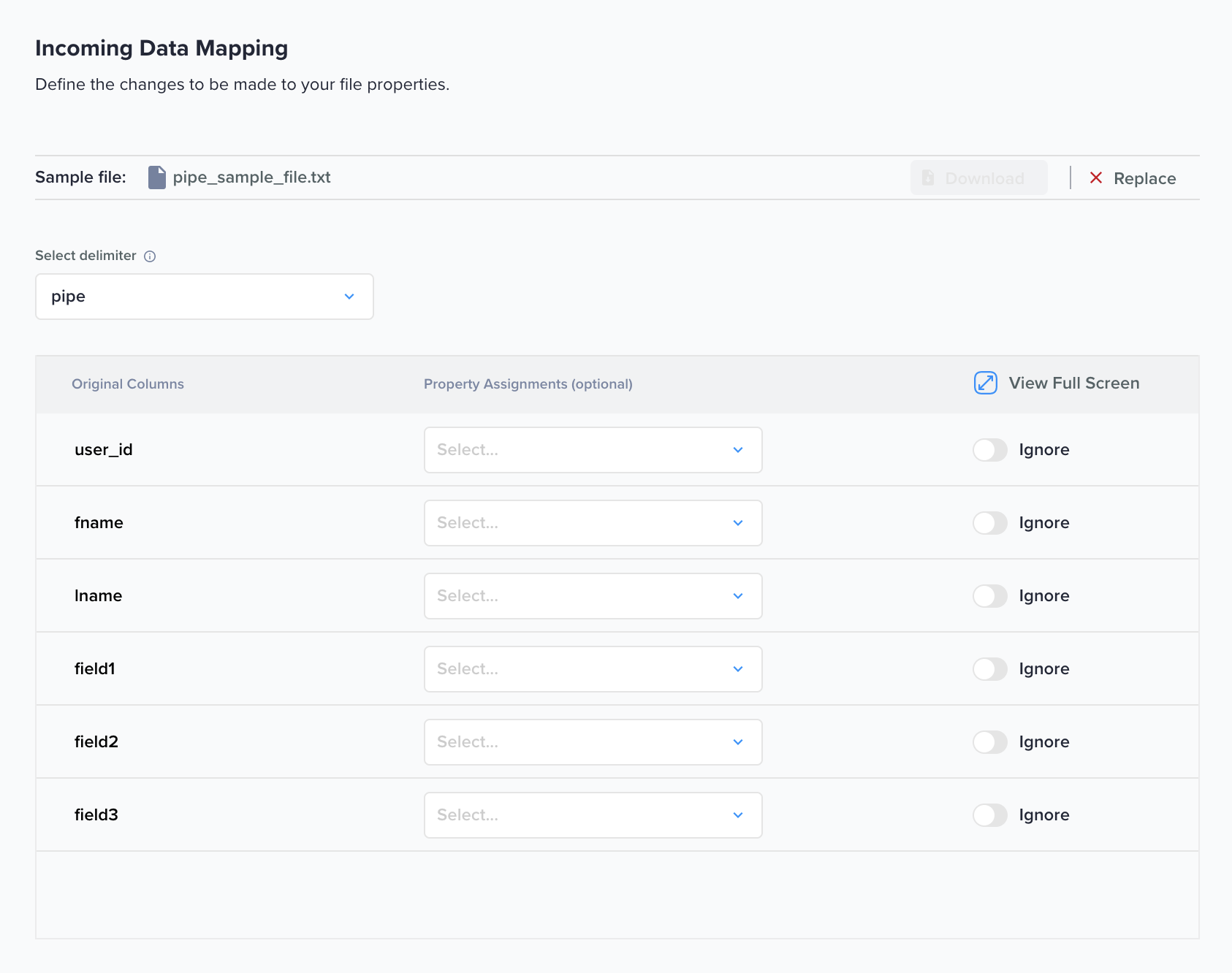This screenshot has height=973, width=1232.
Task: Click the Download sample file button
Action: (x=978, y=178)
